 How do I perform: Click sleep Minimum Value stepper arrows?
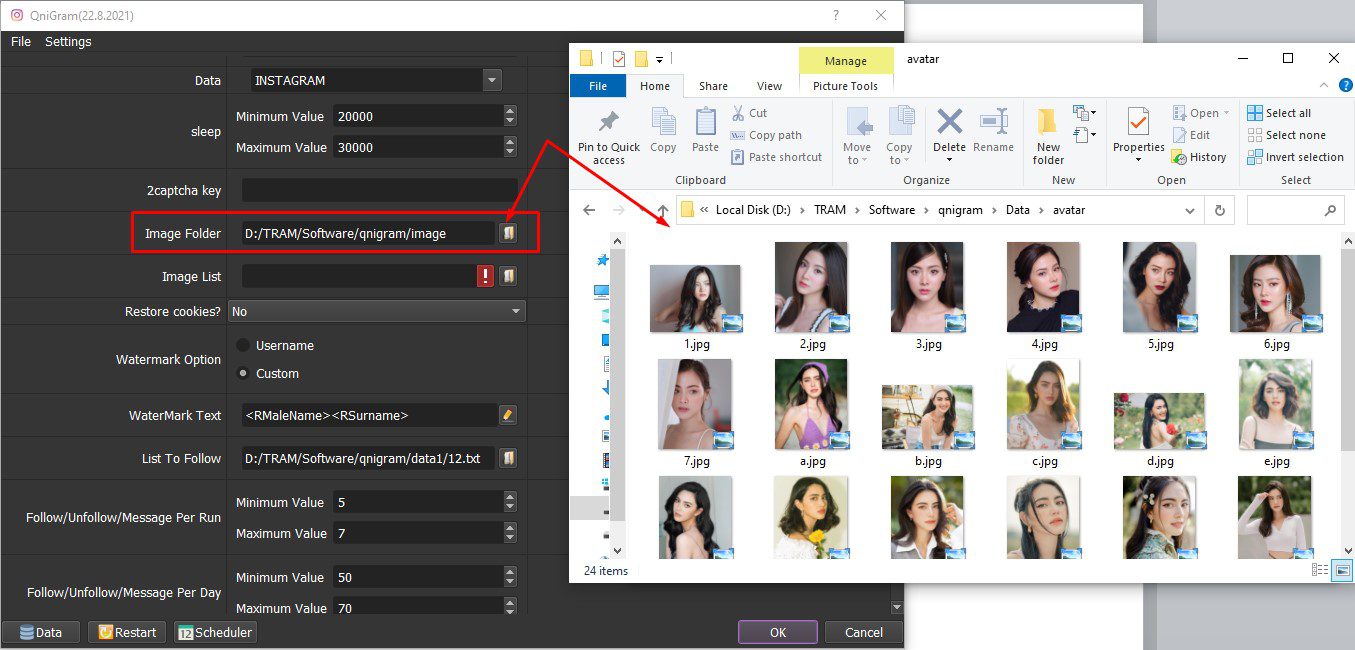[x=510, y=116]
